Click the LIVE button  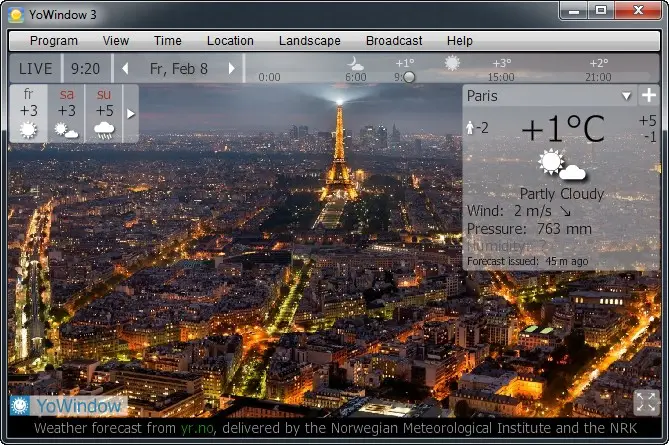[x=35, y=69]
